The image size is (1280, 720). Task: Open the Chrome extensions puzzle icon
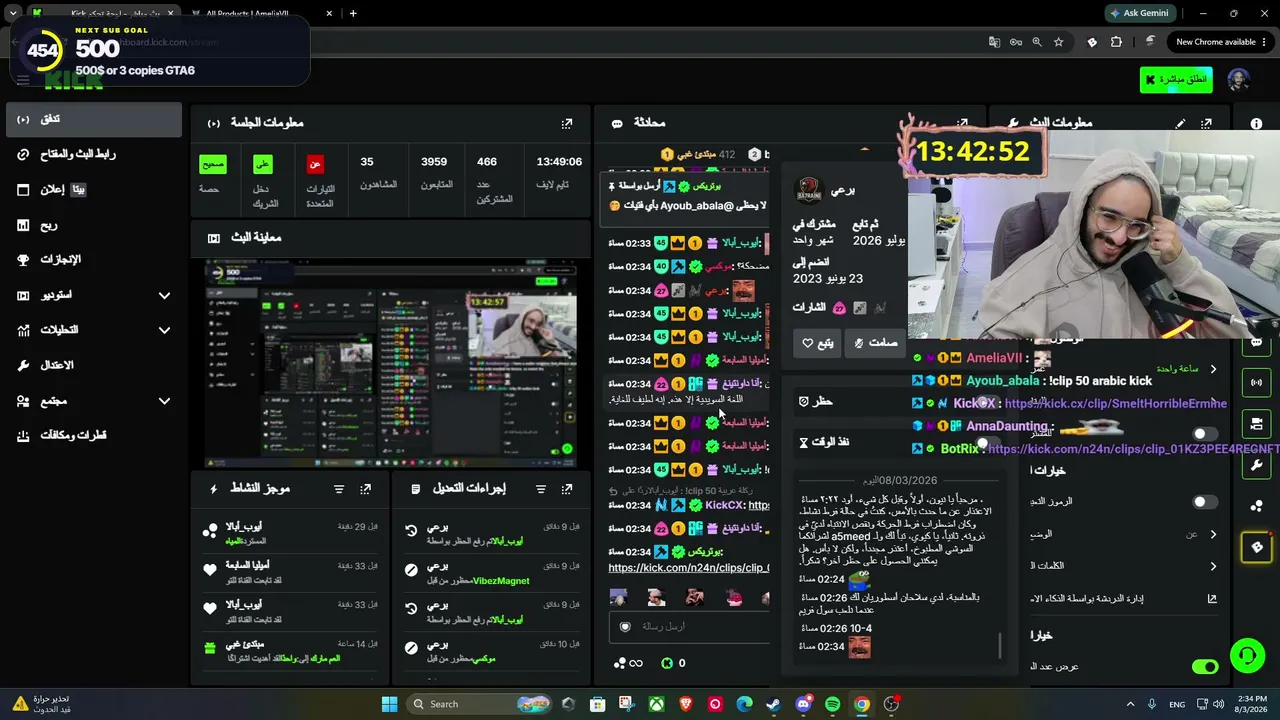click(1116, 42)
